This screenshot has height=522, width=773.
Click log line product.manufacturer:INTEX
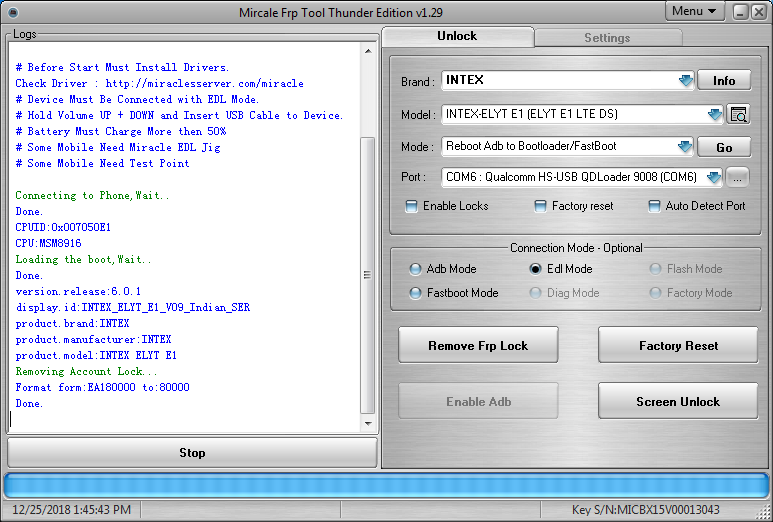tap(93, 339)
